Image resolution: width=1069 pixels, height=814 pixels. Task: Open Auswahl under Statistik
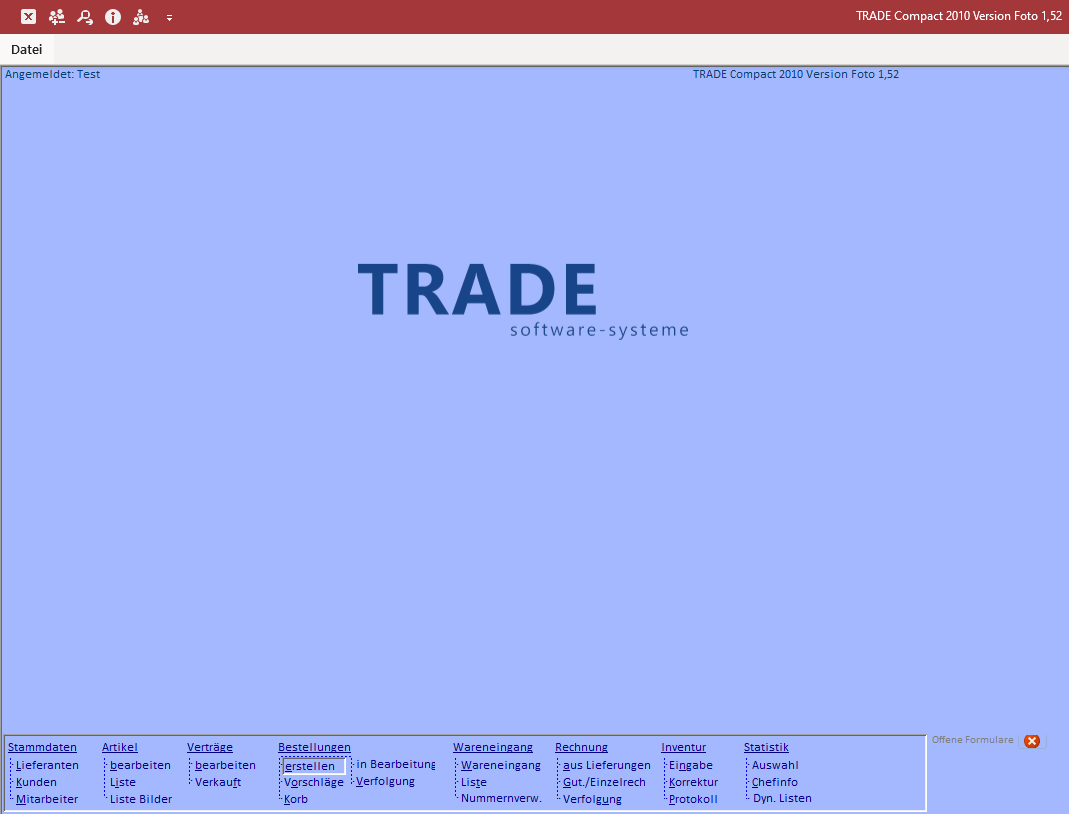[x=775, y=765]
